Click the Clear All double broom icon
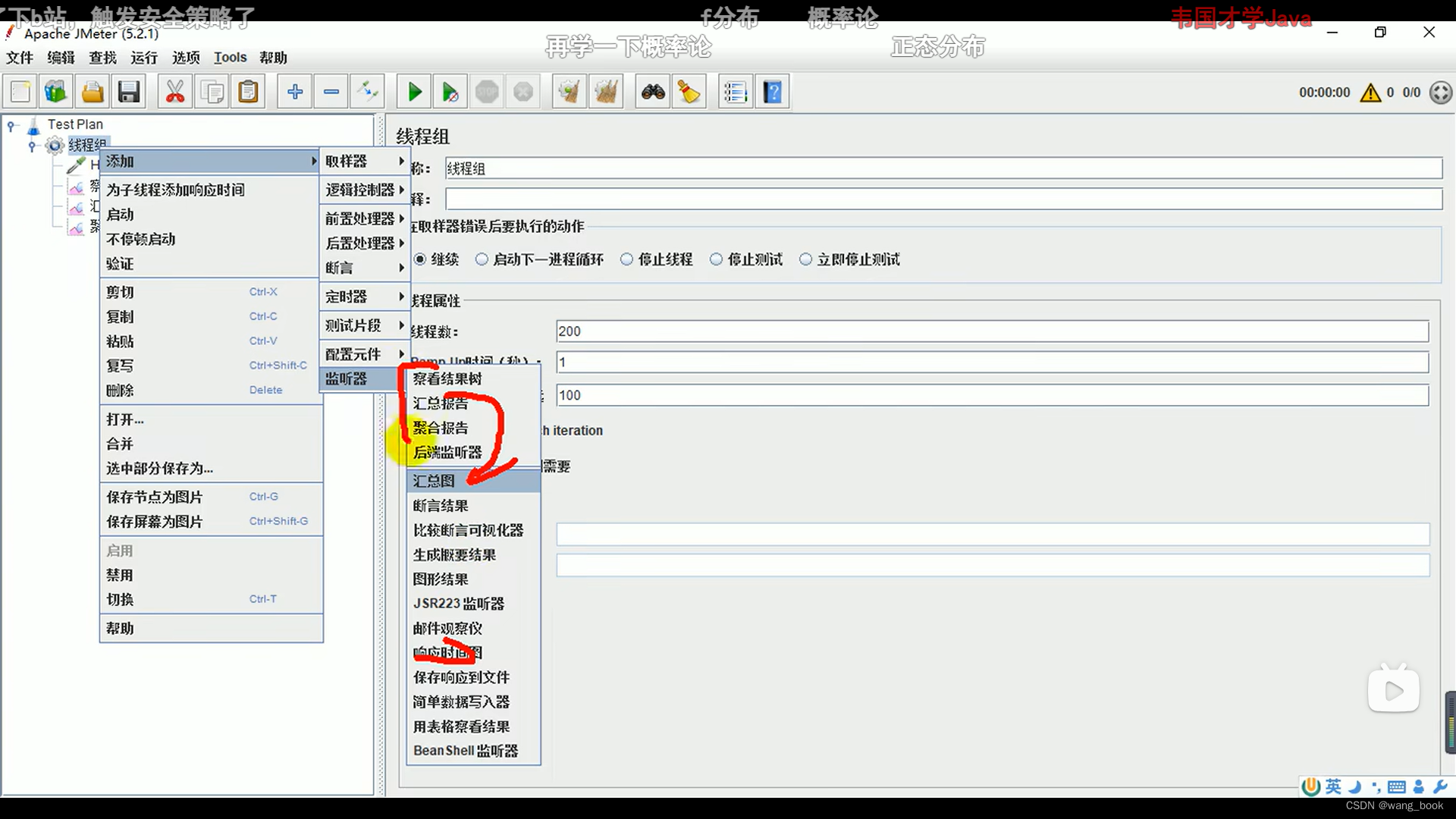1456x819 pixels. pos(606,93)
